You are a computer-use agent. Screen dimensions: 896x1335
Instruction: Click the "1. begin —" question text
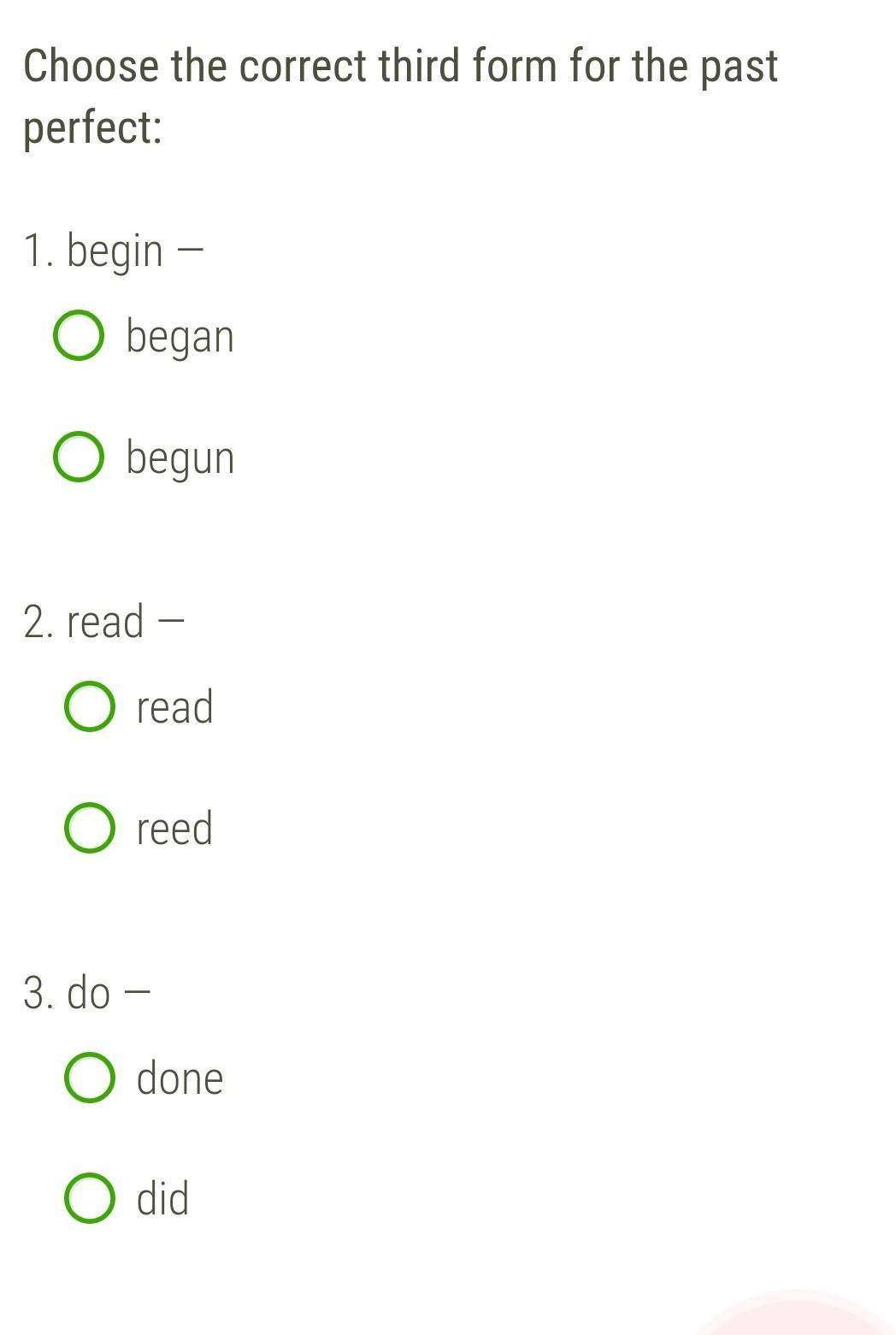click(114, 251)
